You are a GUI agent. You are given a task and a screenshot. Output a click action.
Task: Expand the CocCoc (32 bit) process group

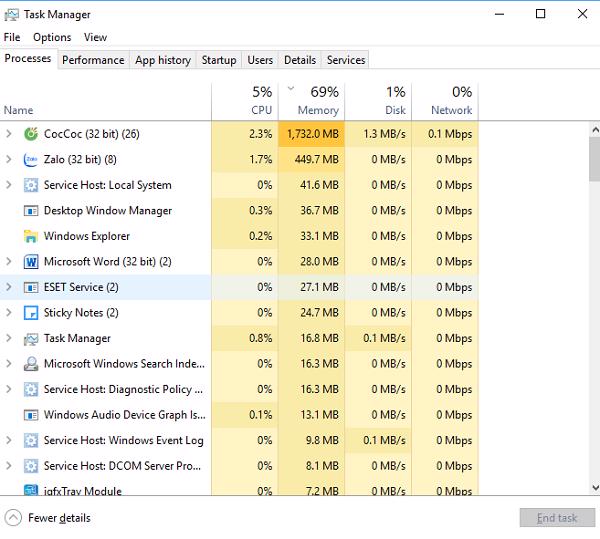[9, 134]
